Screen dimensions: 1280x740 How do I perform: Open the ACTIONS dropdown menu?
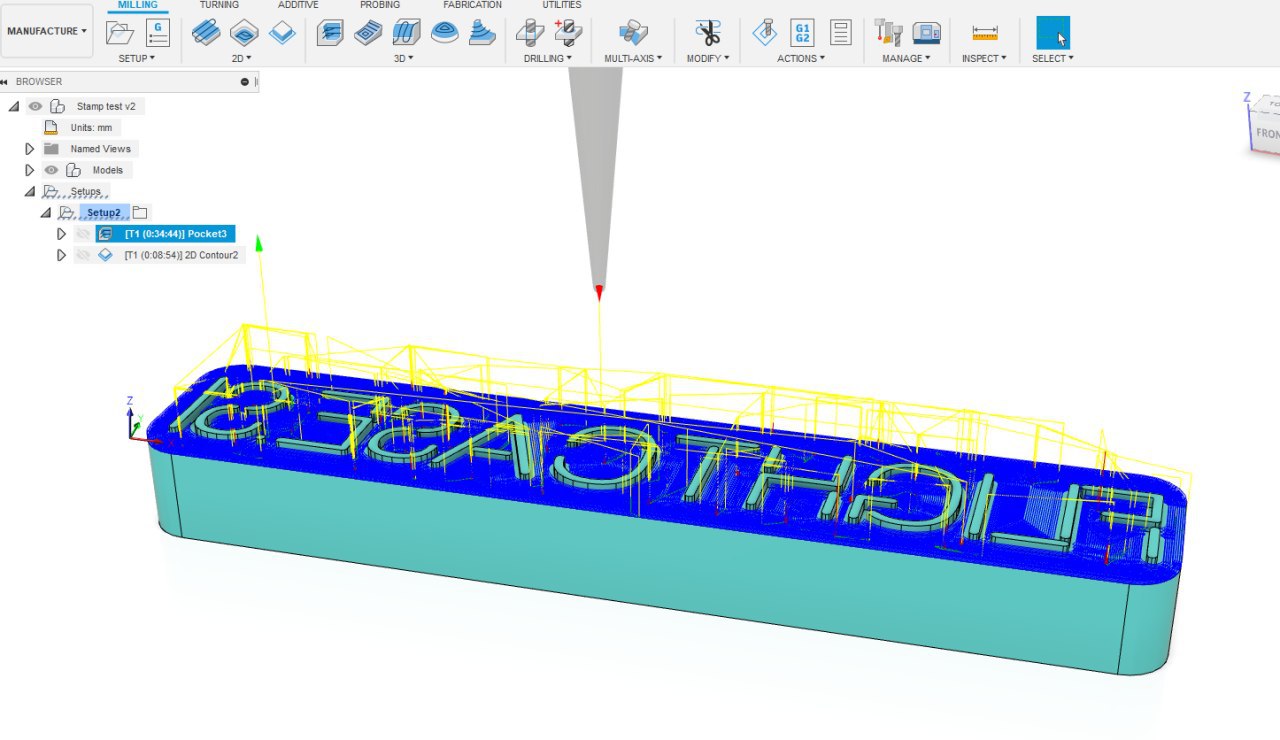(801, 58)
